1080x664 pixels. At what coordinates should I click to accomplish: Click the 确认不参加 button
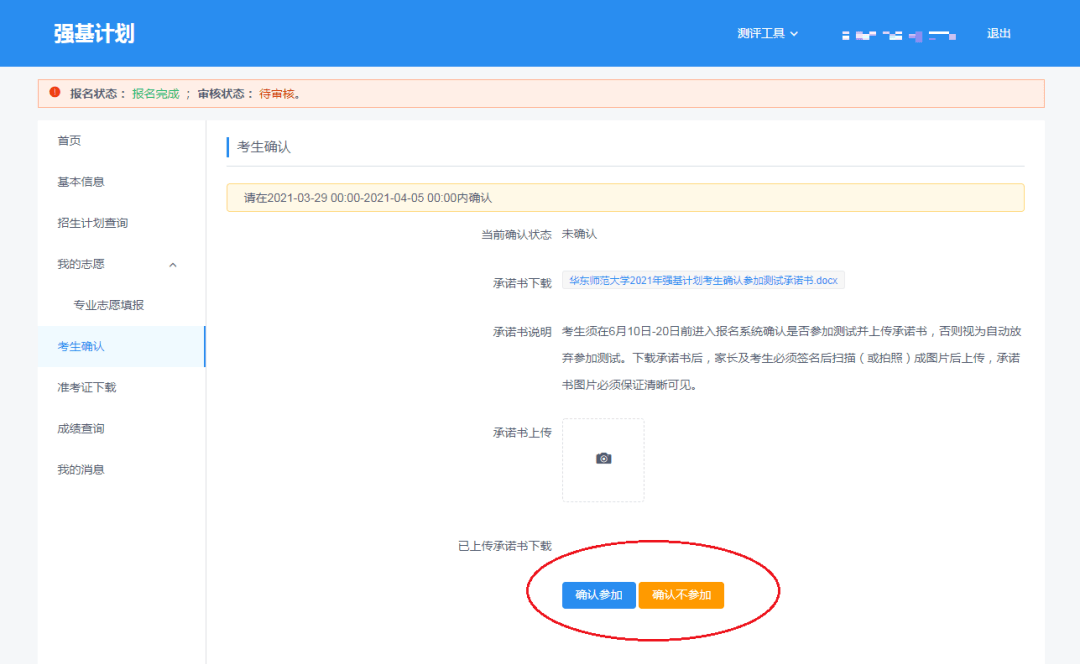pyautogui.click(x=681, y=595)
